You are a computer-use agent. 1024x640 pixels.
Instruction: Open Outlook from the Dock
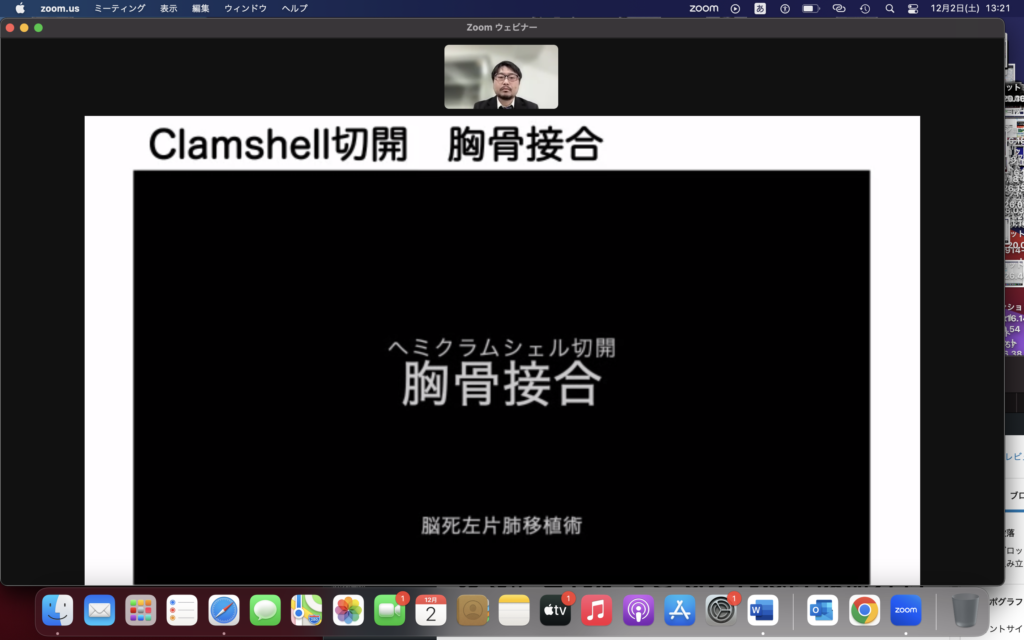(x=822, y=610)
